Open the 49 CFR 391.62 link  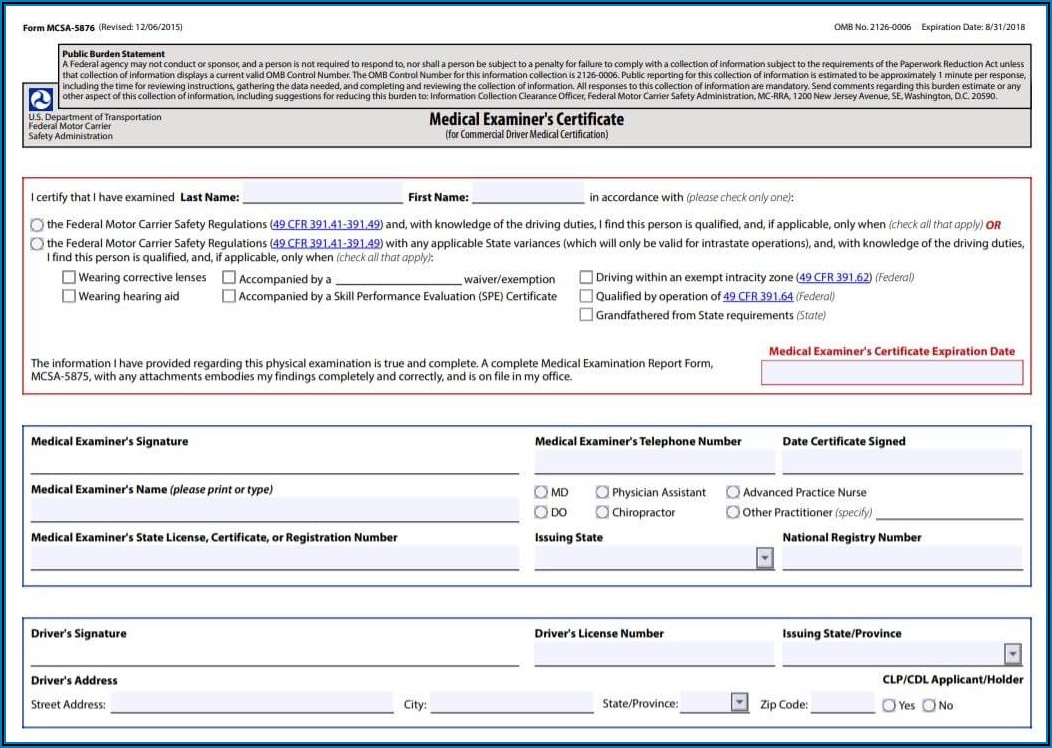[x=834, y=277]
